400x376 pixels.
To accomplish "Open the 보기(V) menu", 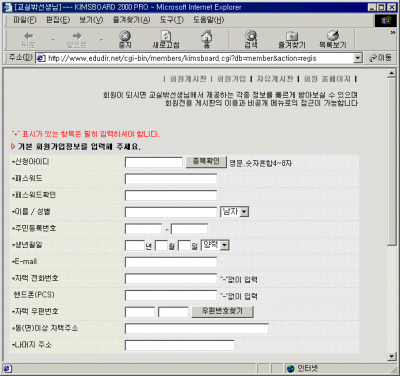I will [91, 20].
